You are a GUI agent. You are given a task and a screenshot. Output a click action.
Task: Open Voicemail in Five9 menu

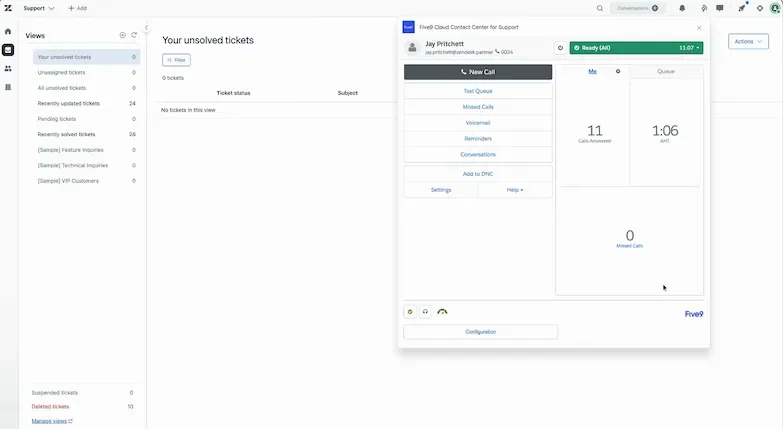coord(478,123)
